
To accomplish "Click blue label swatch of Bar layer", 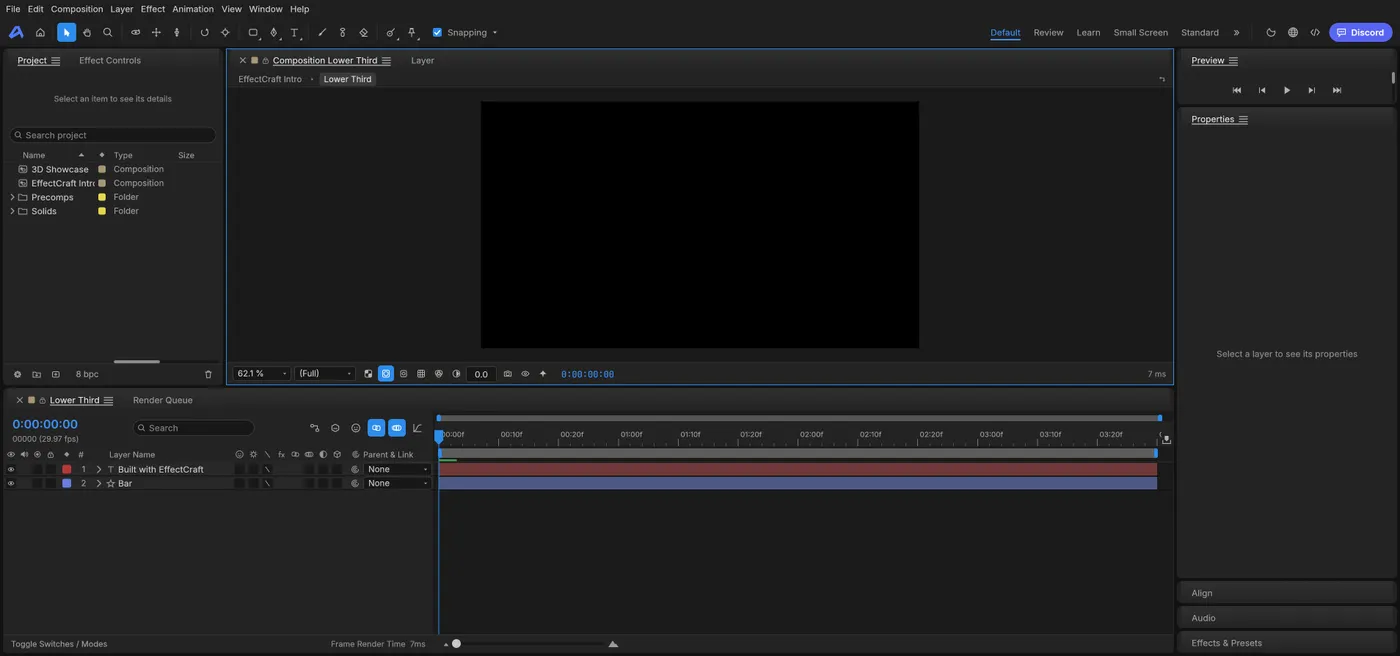I will click(x=67, y=483).
